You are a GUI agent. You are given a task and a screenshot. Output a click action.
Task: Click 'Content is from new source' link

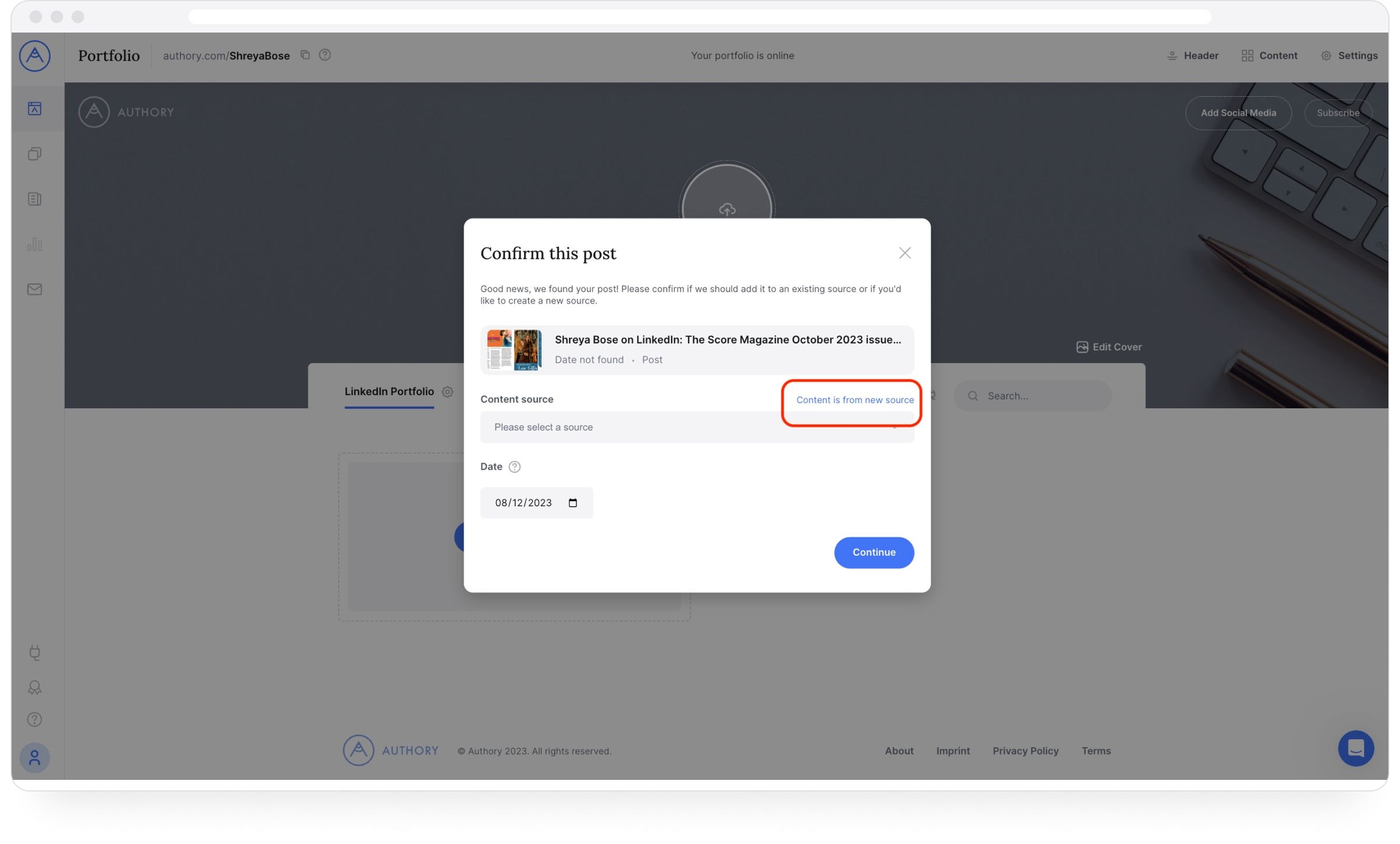click(855, 400)
